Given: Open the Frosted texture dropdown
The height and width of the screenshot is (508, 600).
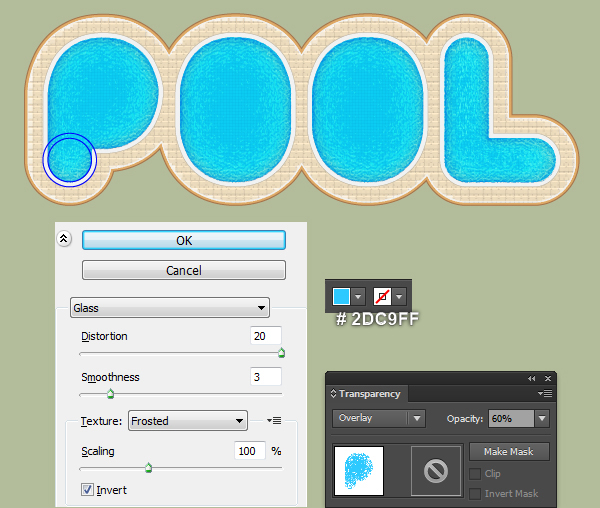Looking at the screenshot, I should click(x=188, y=421).
